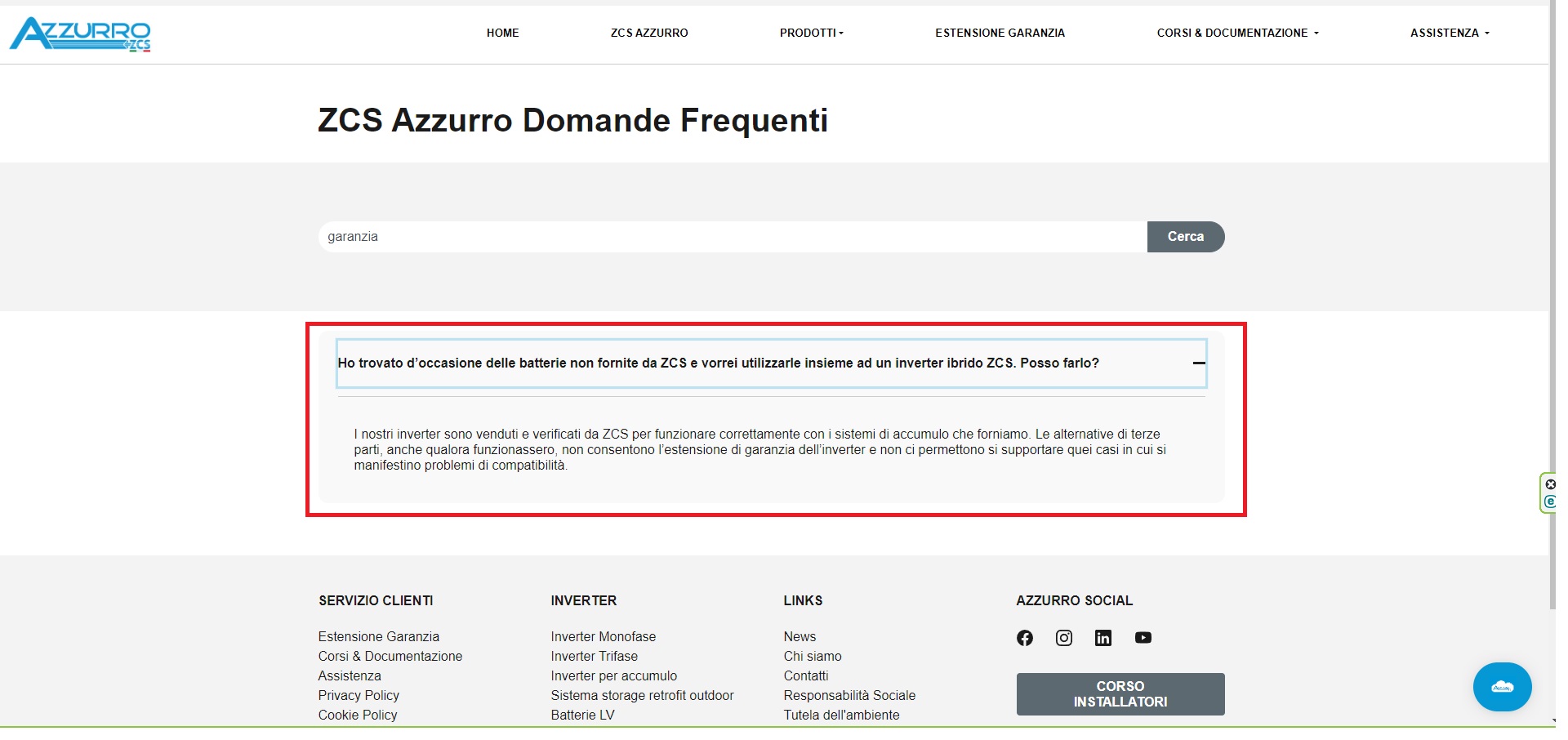
Task: Open Tutela dell'ambiente link
Action: 841,715
